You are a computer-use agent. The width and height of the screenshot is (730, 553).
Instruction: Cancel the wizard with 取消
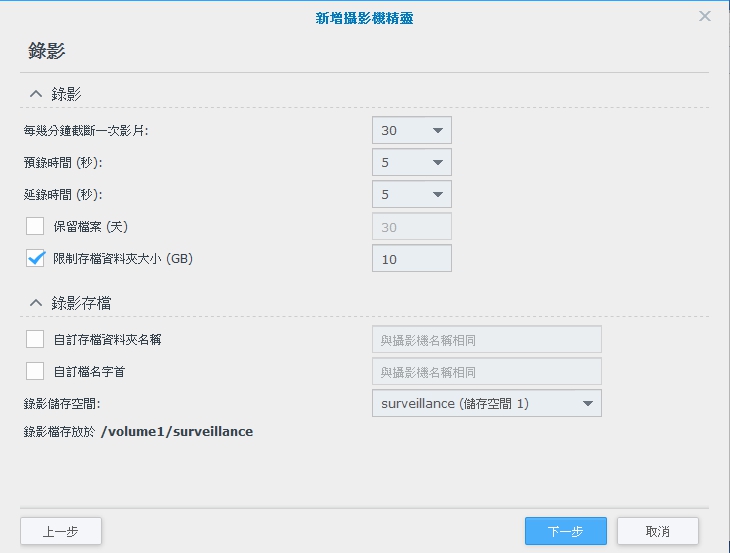658,531
